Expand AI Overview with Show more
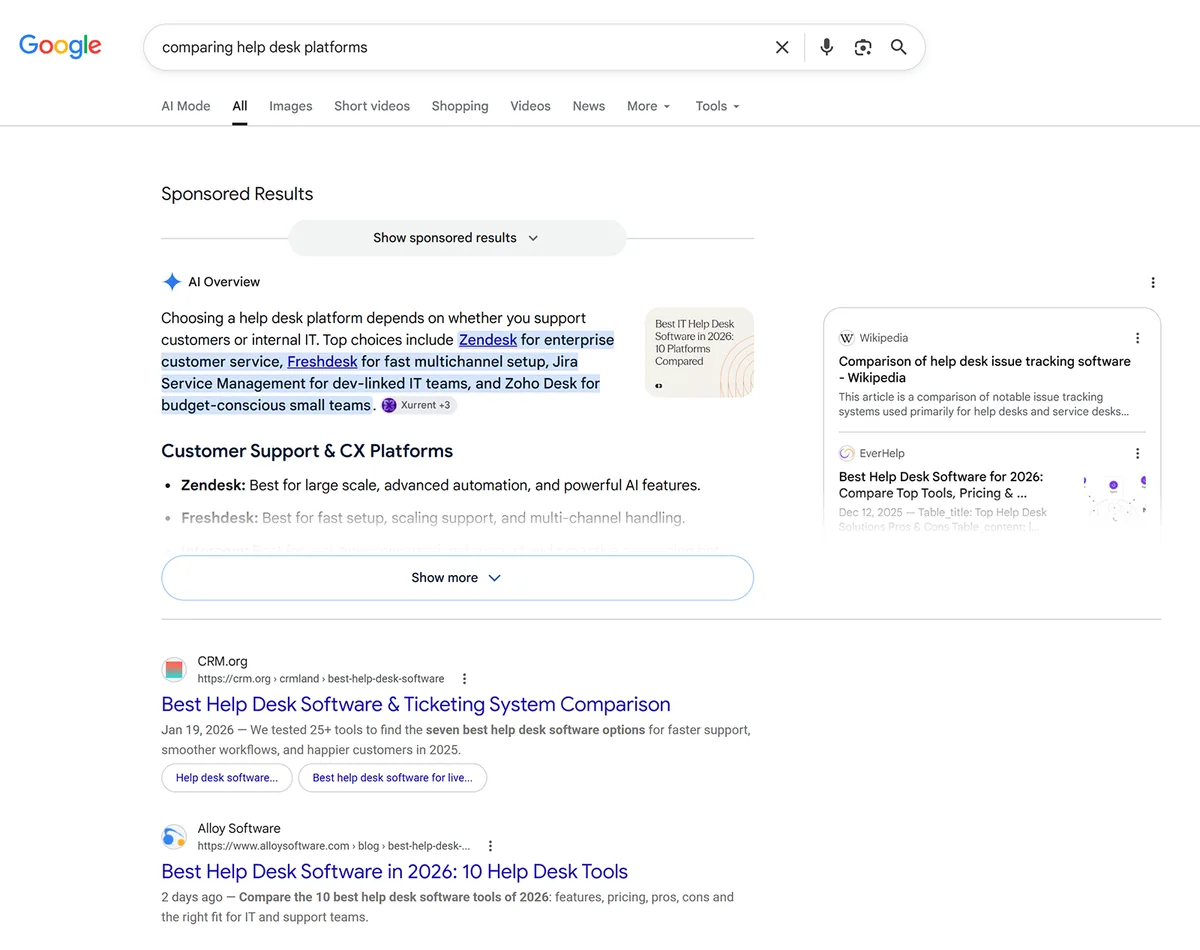 457,578
